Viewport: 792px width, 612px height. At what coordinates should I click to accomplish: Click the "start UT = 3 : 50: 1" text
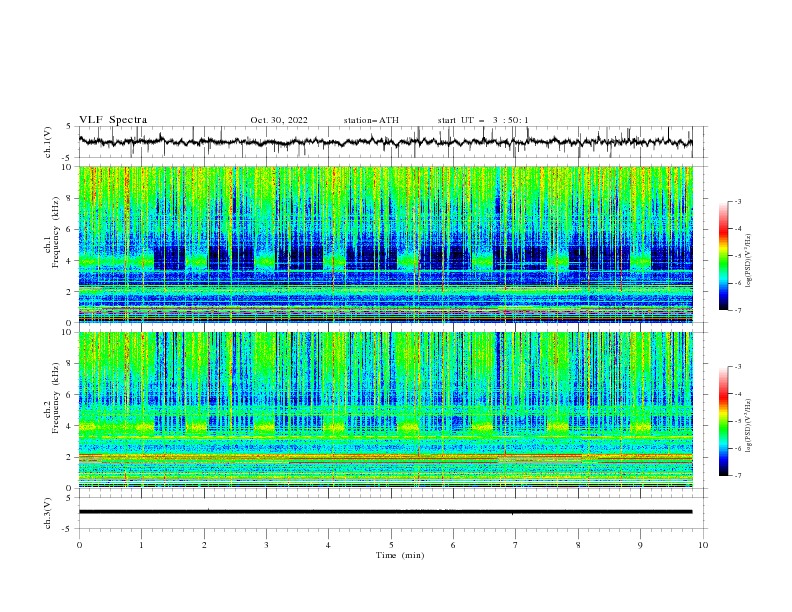pyautogui.click(x=483, y=120)
